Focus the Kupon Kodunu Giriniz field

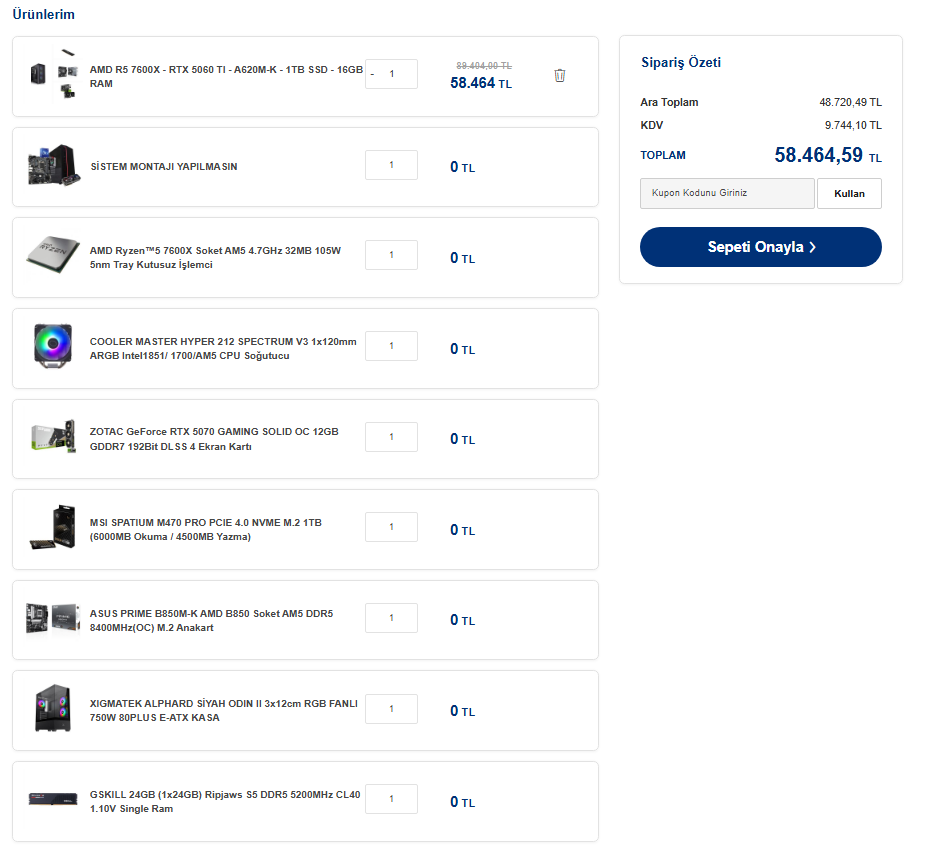tap(727, 193)
